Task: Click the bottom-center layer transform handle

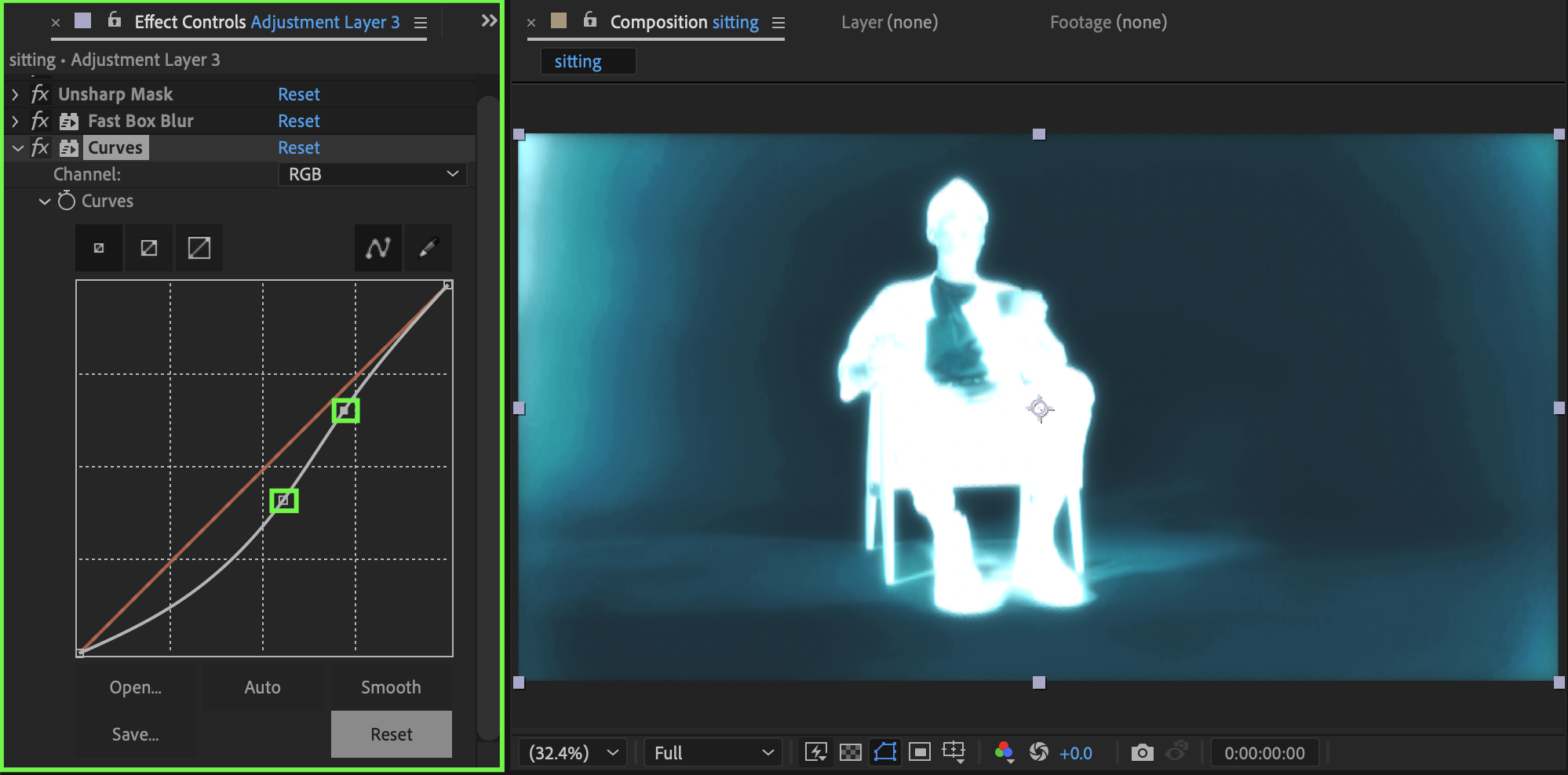Action: tap(1039, 682)
